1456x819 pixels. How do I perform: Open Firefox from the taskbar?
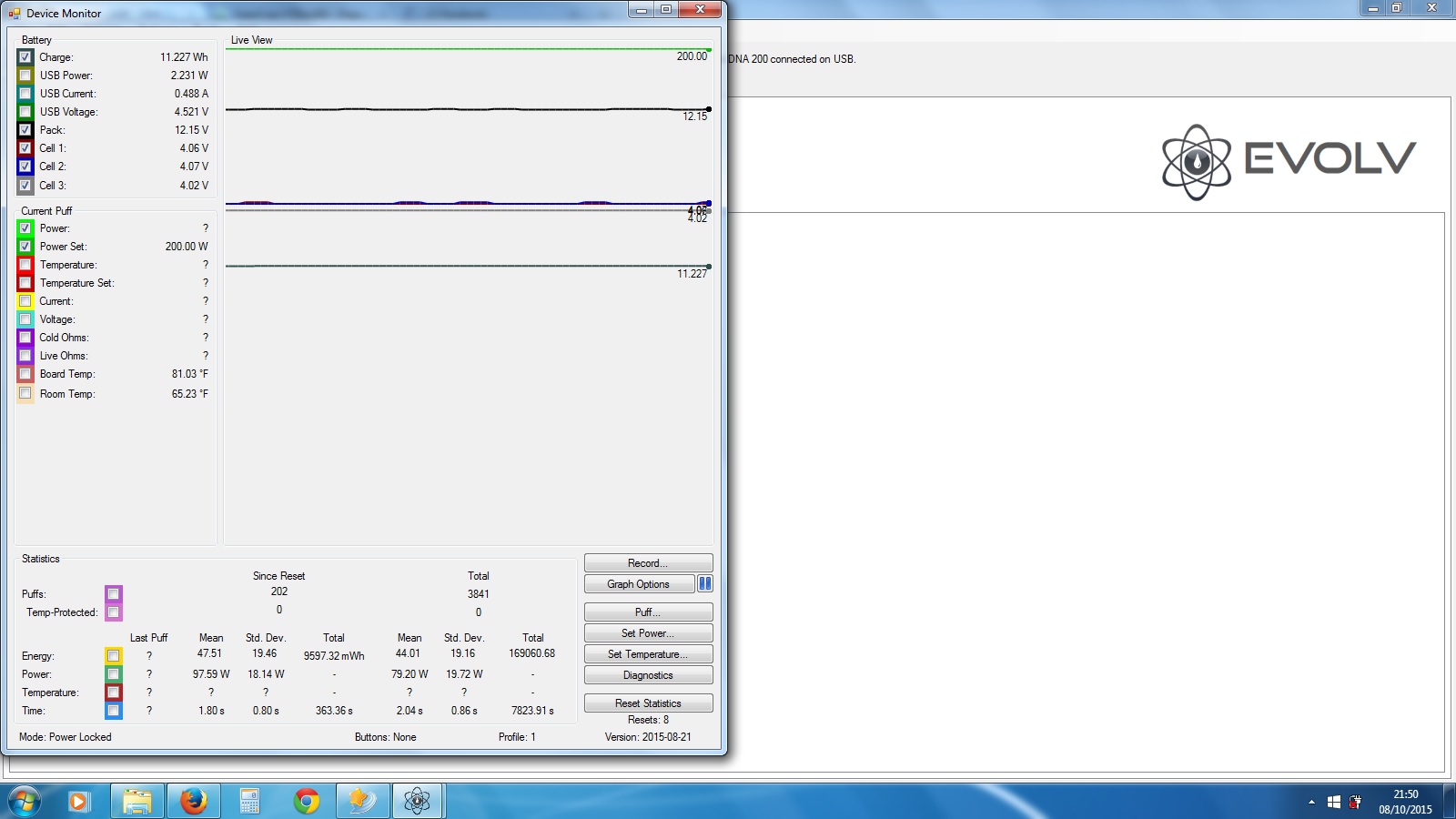(193, 801)
